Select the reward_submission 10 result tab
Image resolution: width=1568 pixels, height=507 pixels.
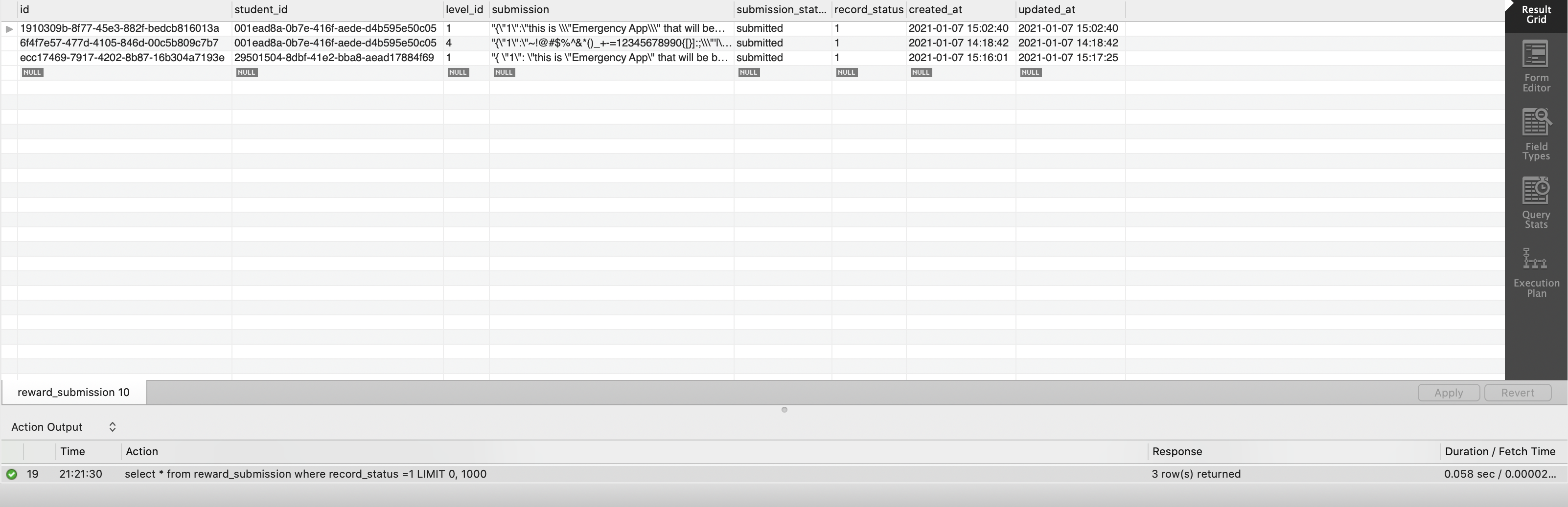tap(73, 393)
